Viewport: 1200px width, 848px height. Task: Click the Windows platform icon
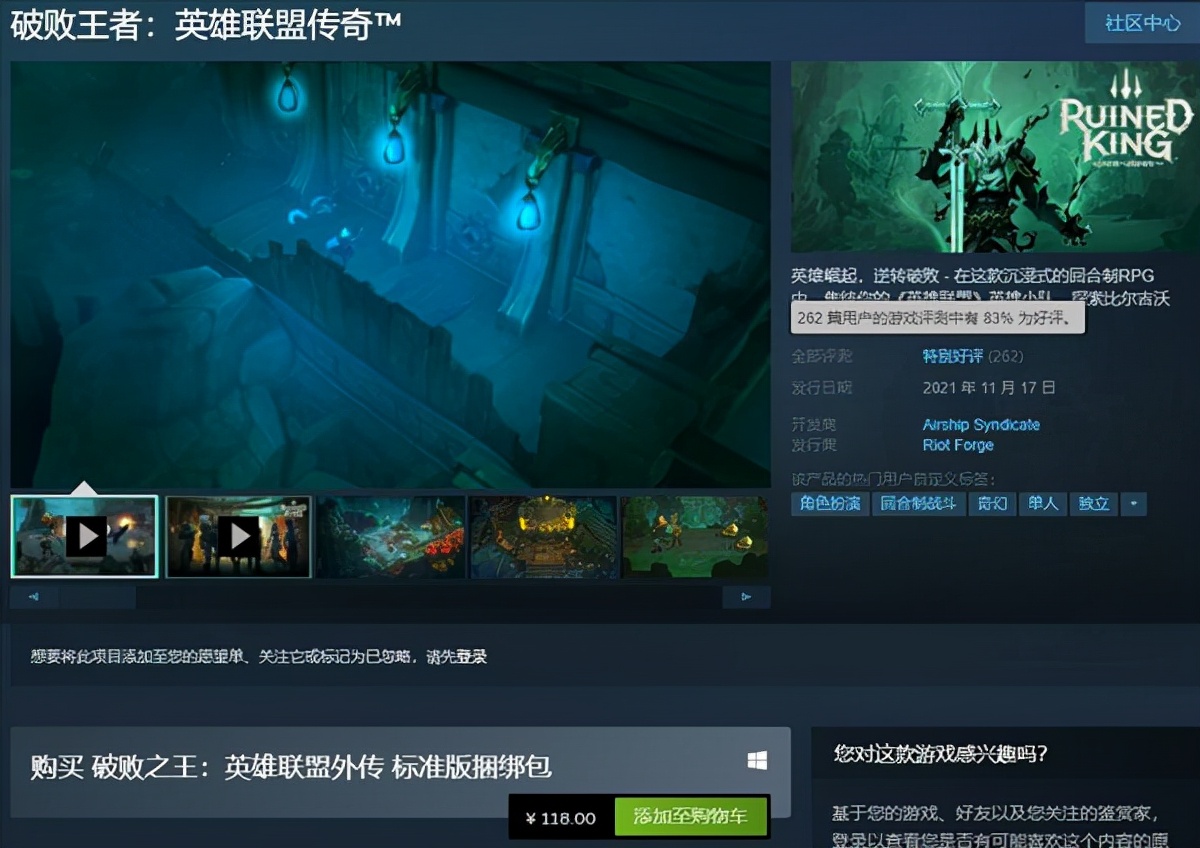757,762
